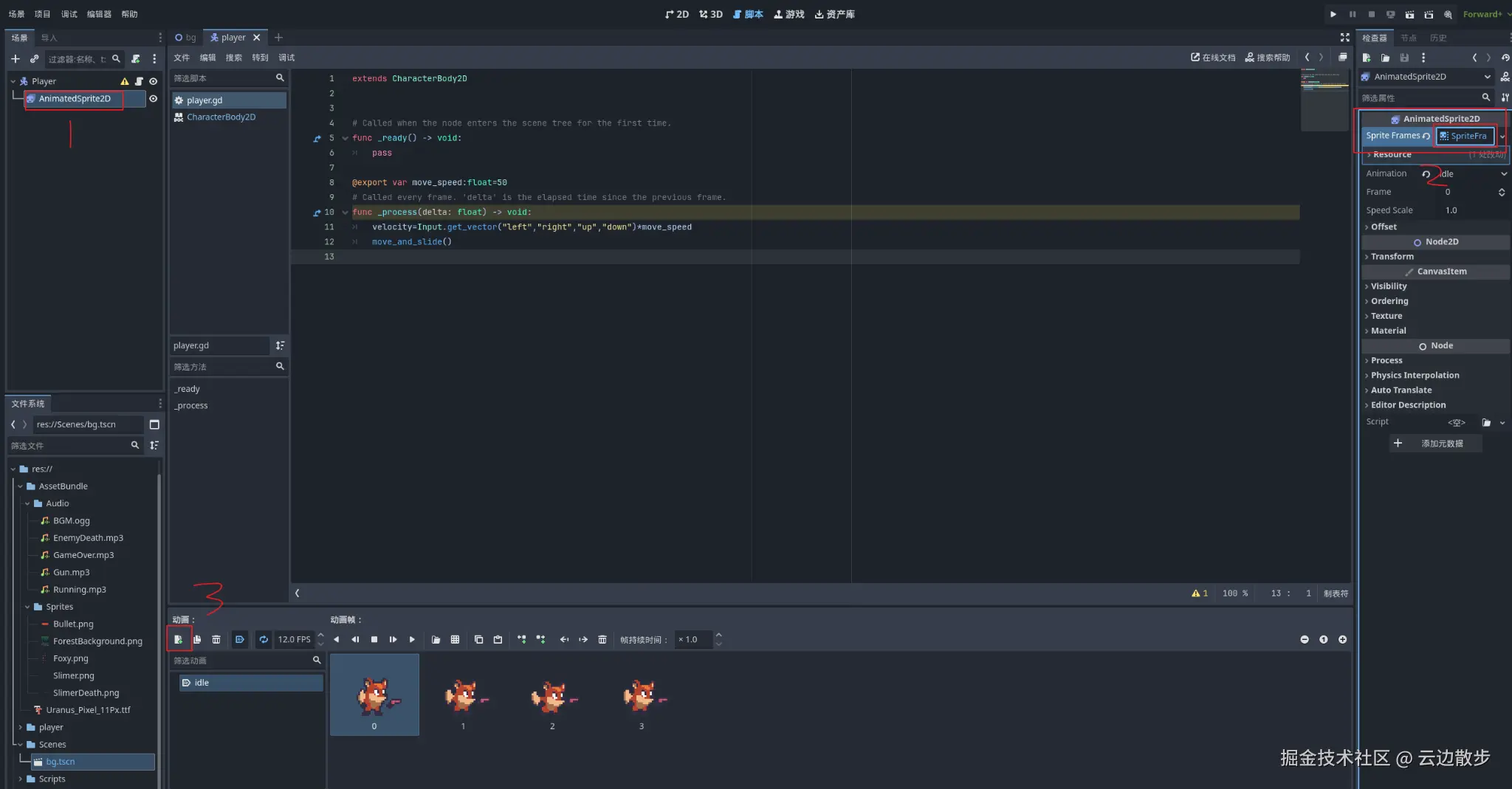Toggle autoplay on load for the animation
This screenshot has width=1512, height=789.
pyautogui.click(x=240, y=639)
